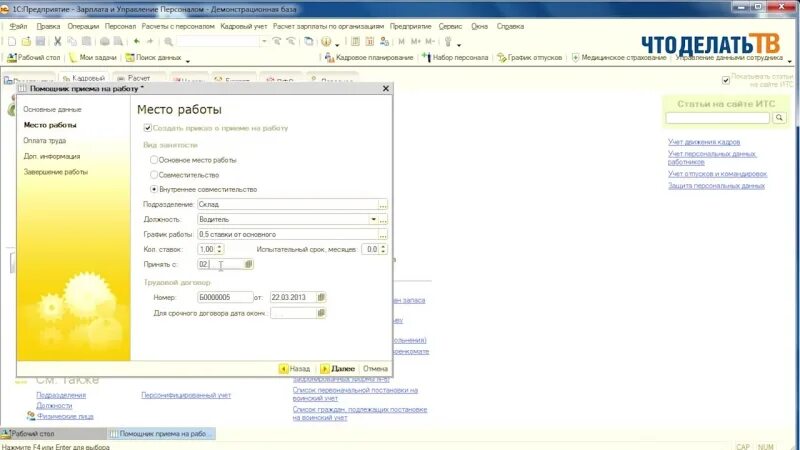This screenshot has height=450, width=800.
Task: Go to Оплата труда wizard step
Action: click(44, 140)
